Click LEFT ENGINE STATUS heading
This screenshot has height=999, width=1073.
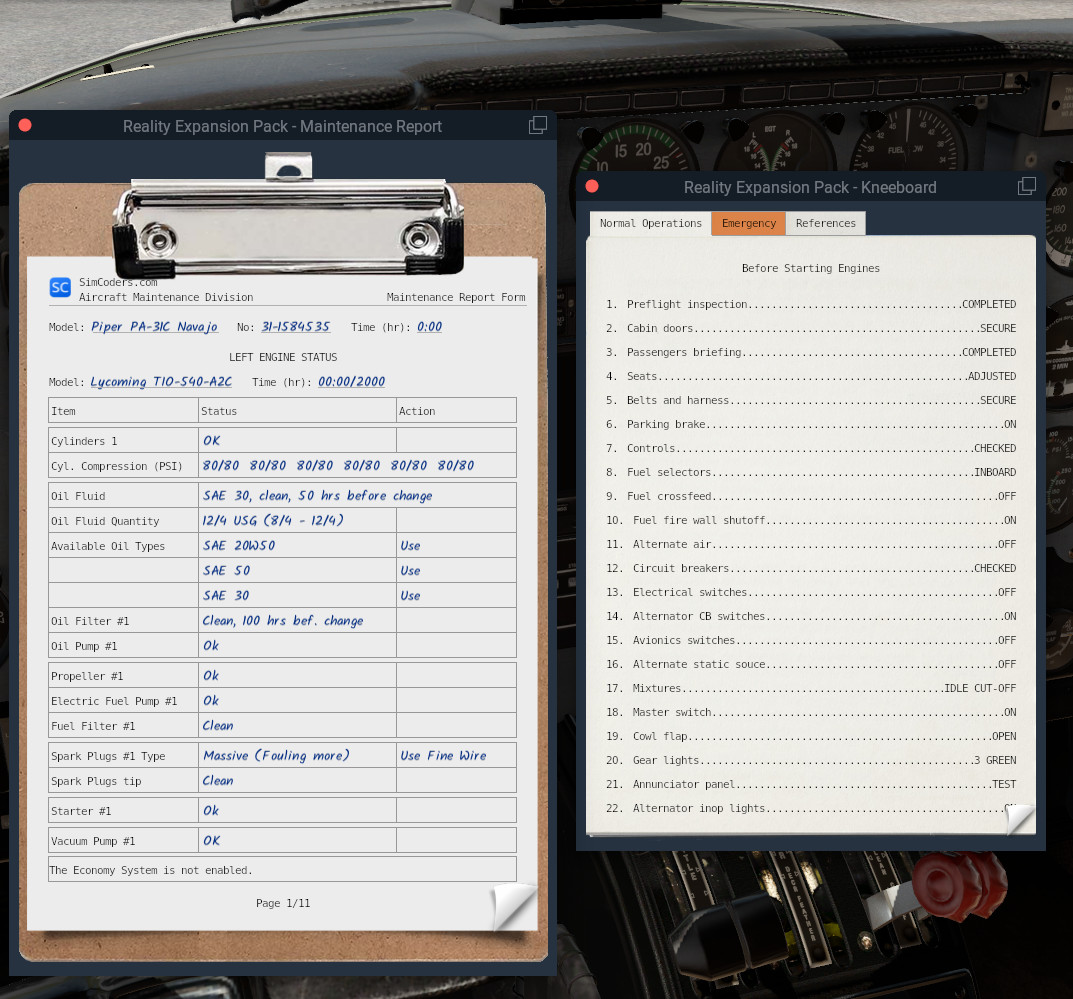pyautogui.click(x=283, y=357)
